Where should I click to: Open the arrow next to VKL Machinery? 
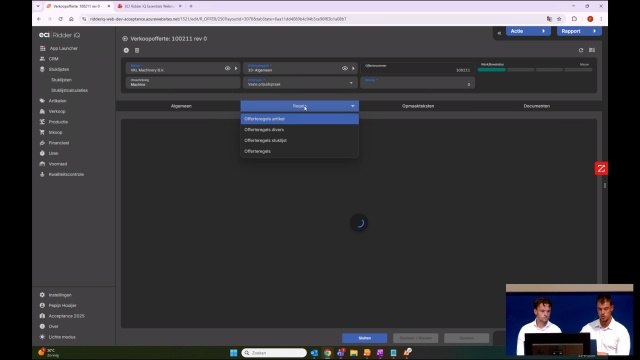pos(236,69)
